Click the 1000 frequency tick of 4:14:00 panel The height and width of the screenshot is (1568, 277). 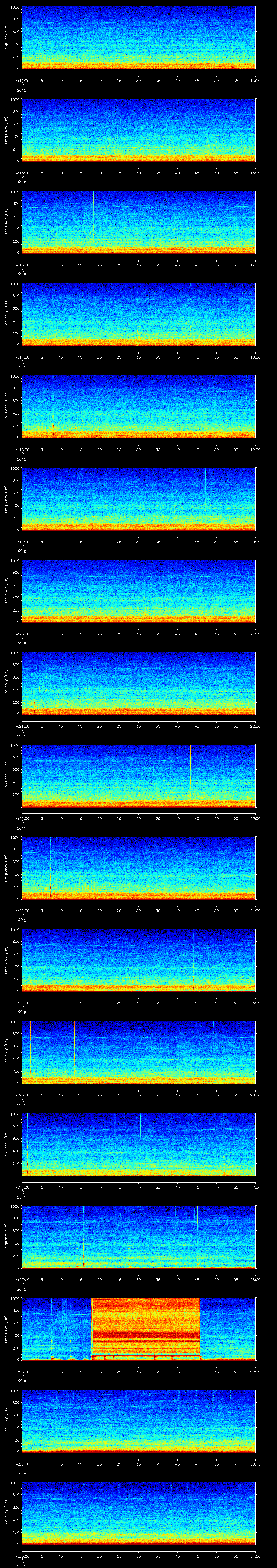coord(15,8)
